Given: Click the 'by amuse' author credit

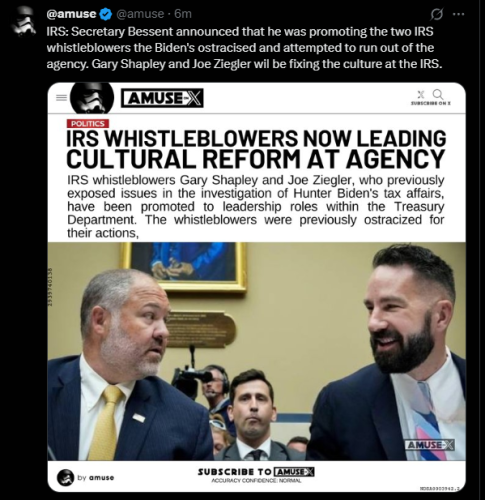Looking at the screenshot, I should pyautogui.click(x=96, y=478).
